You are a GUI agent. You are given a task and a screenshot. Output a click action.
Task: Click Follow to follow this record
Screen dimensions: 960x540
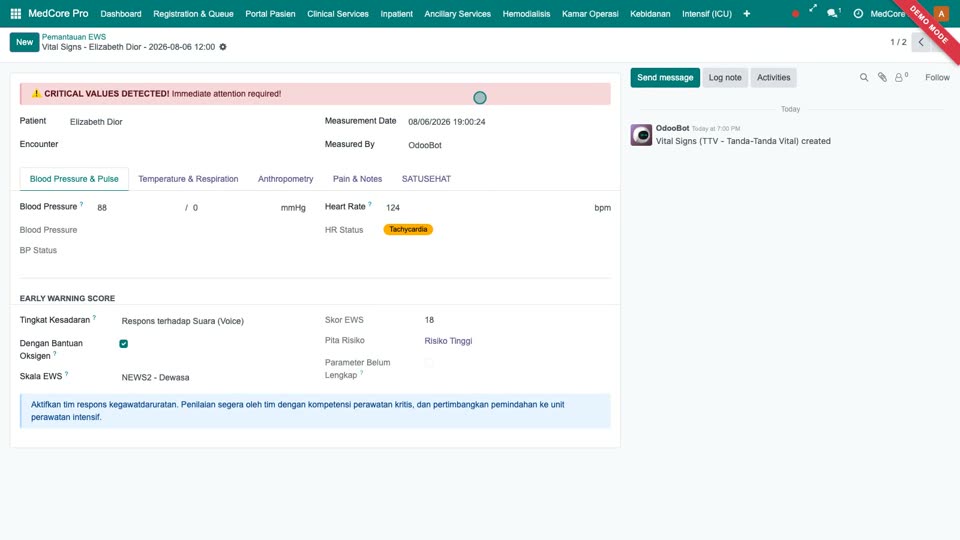[x=937, y=77]
